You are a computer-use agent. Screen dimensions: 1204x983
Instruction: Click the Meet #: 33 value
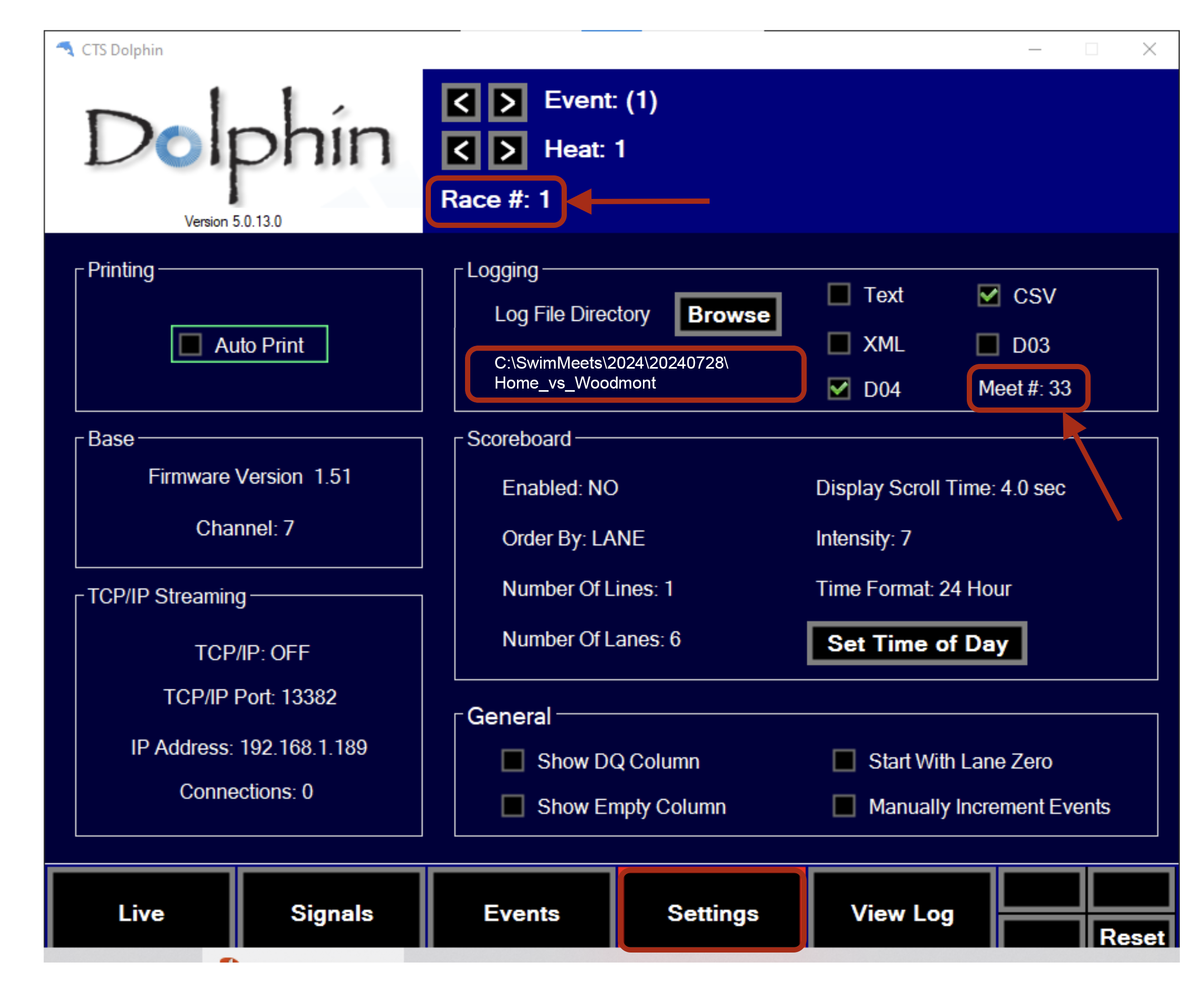(1025, 389)
